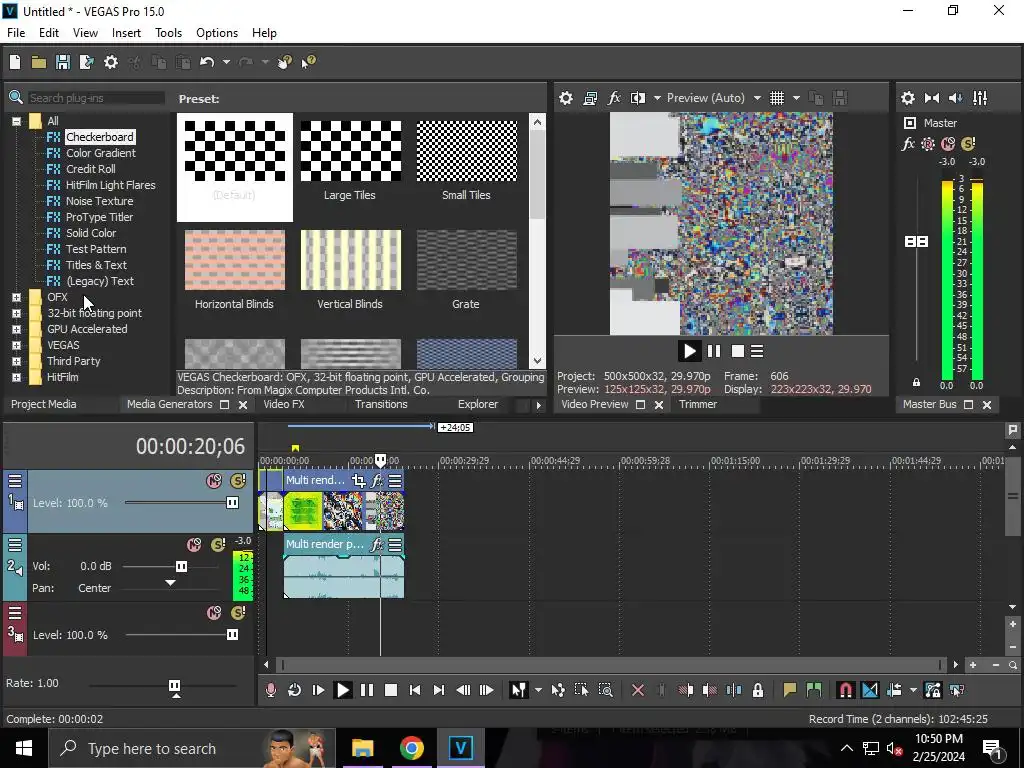
Task: Click in the Search plug-ins field
Action: point(96,98)
